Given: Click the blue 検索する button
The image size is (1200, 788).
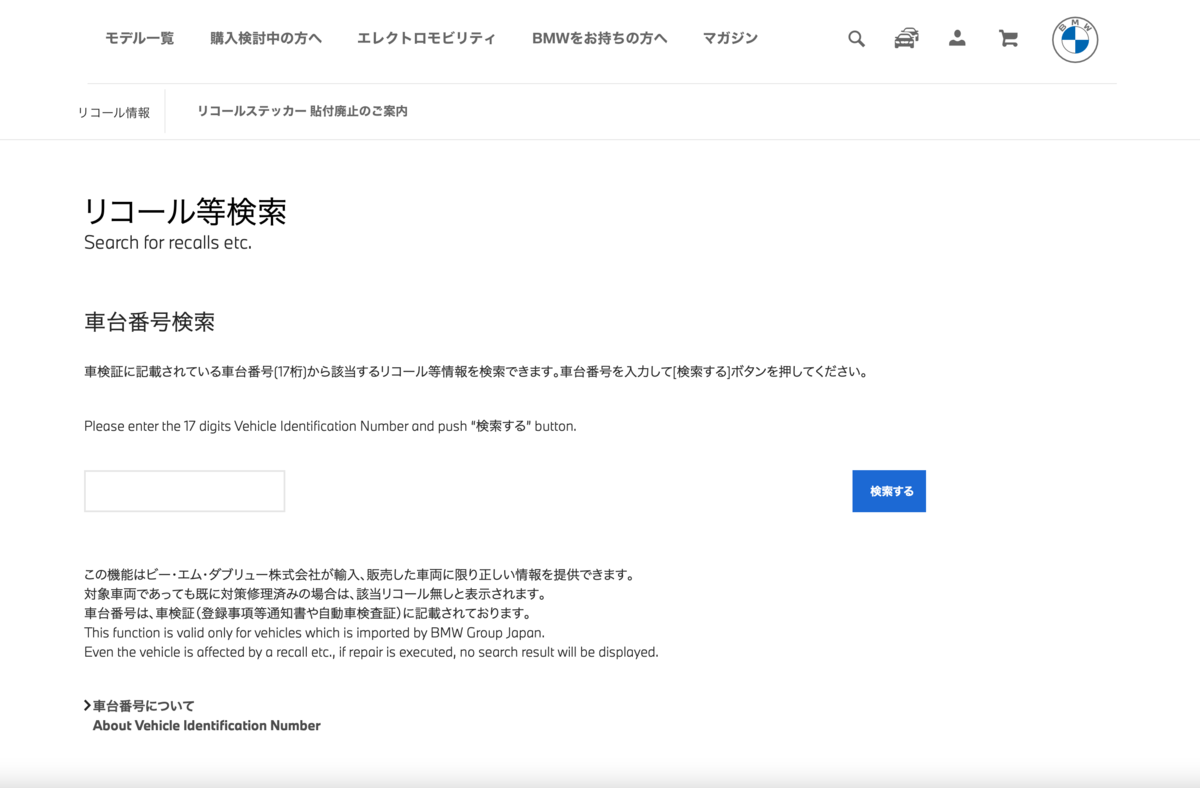Looking at the screenshot, I should pyautogui.click(x=889, y=491).
